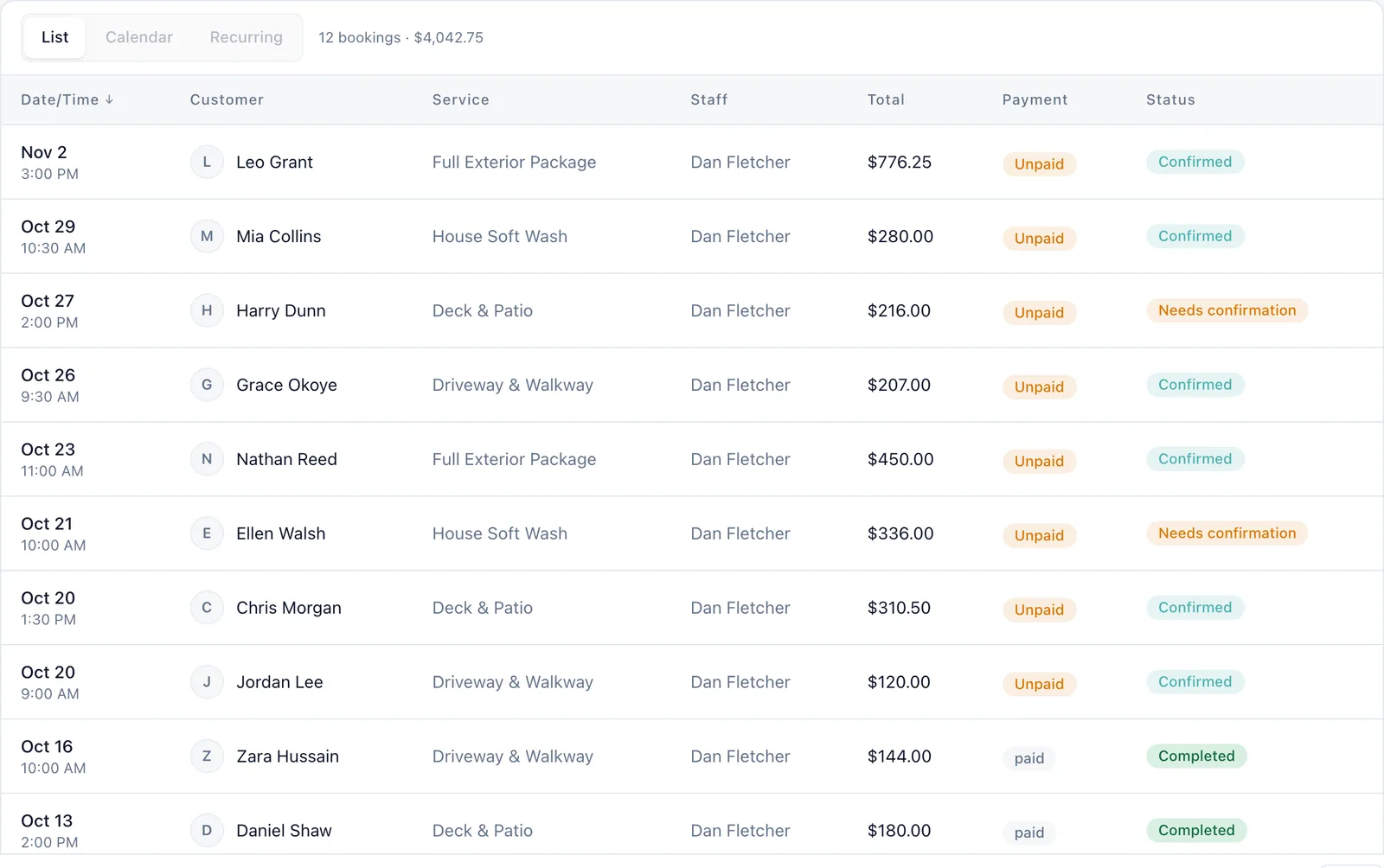Click Jordan Lee's avatar icon

coord(207,682)
